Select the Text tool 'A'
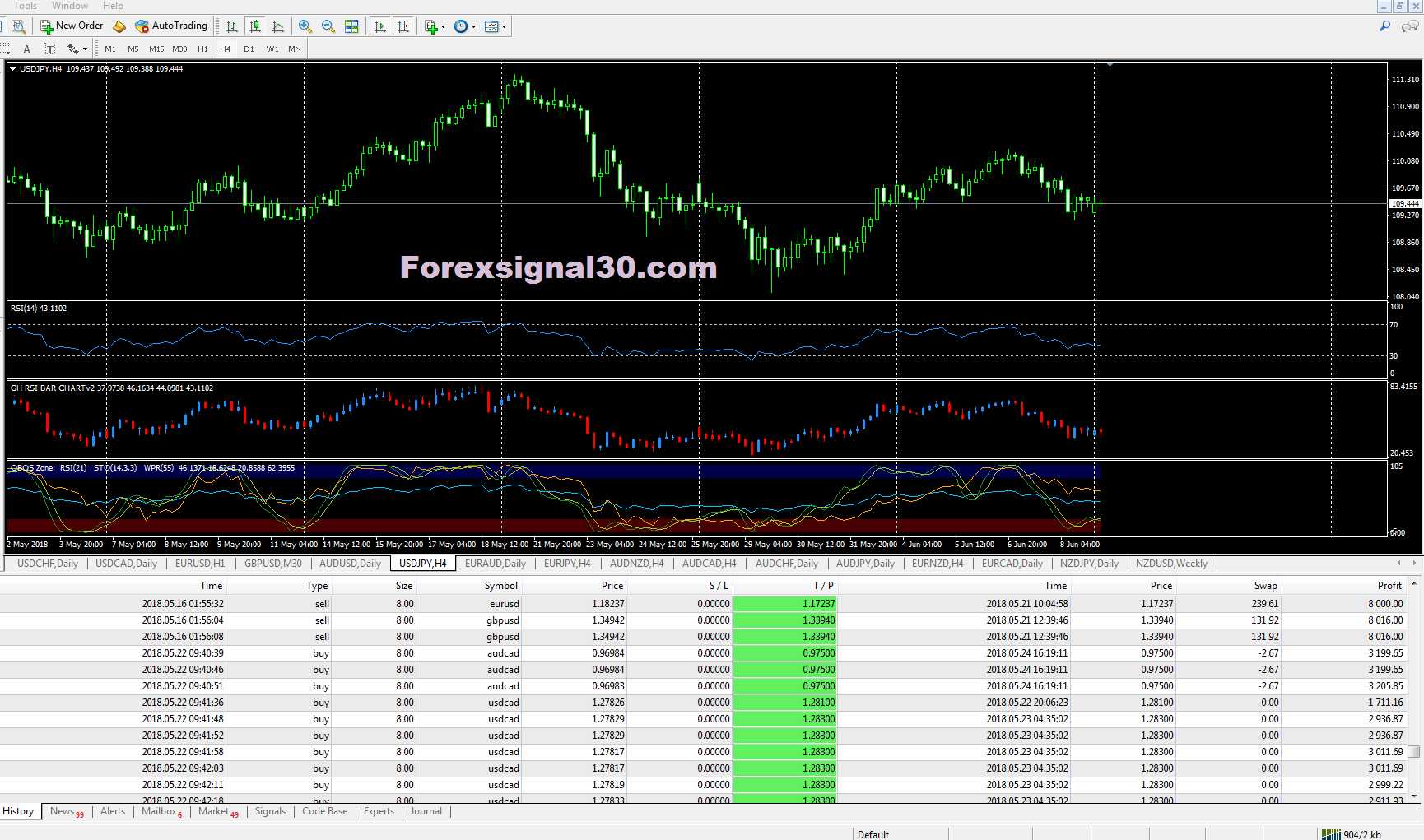The image size is (1424, 840). click(26, 49)
